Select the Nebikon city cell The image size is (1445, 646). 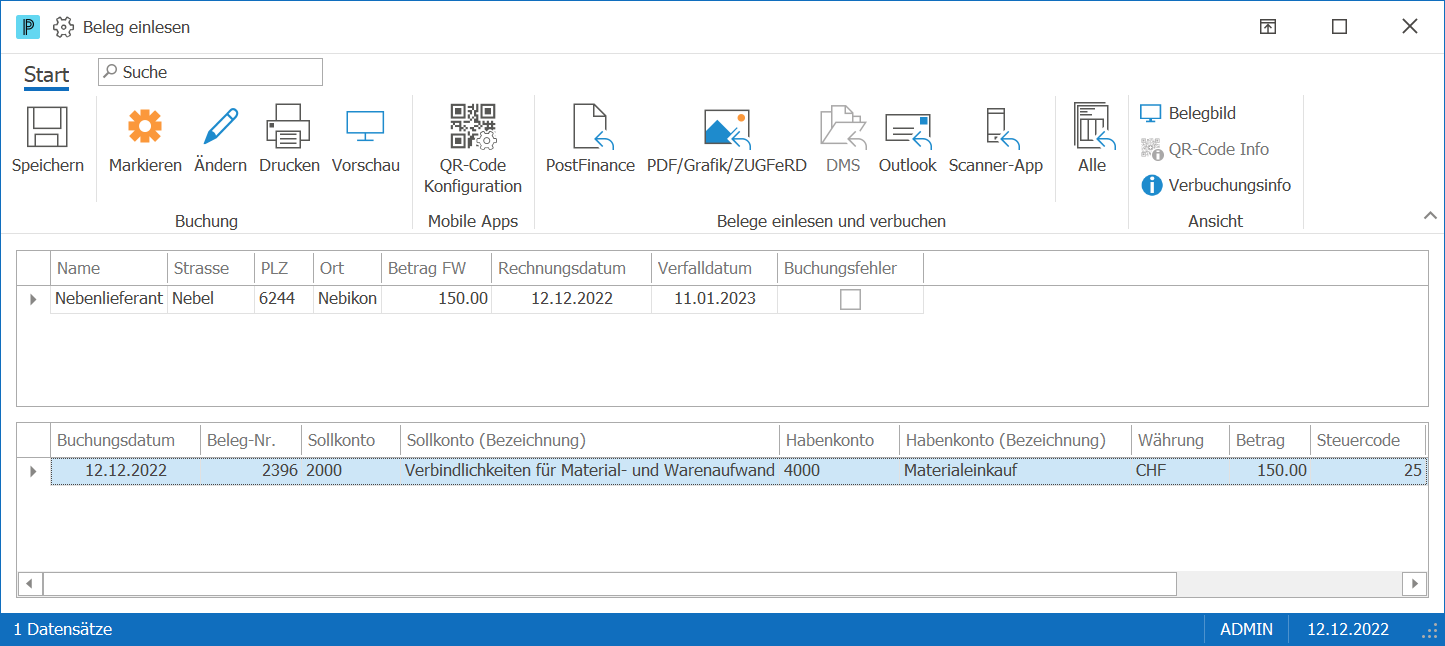click(347, 299)
